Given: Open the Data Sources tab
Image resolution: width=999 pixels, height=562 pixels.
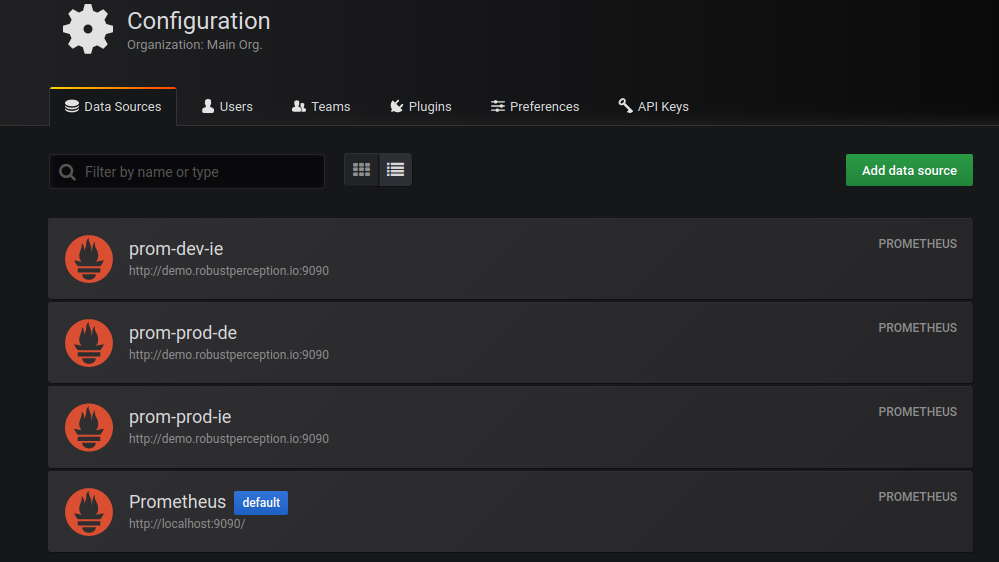Looking at the screenshot, I should click(x=113, y=106).
